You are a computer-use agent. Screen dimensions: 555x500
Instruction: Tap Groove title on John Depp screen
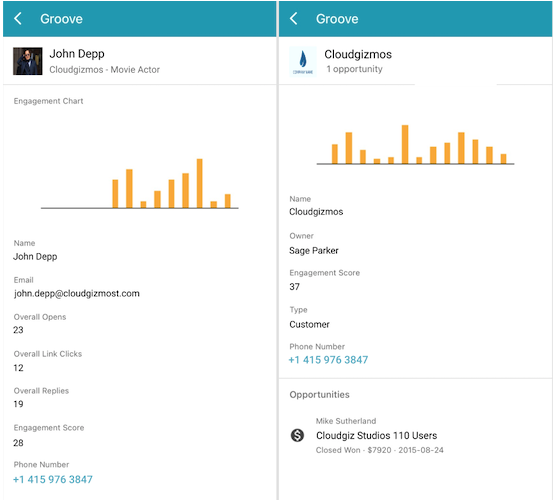[x=61, y=19]
